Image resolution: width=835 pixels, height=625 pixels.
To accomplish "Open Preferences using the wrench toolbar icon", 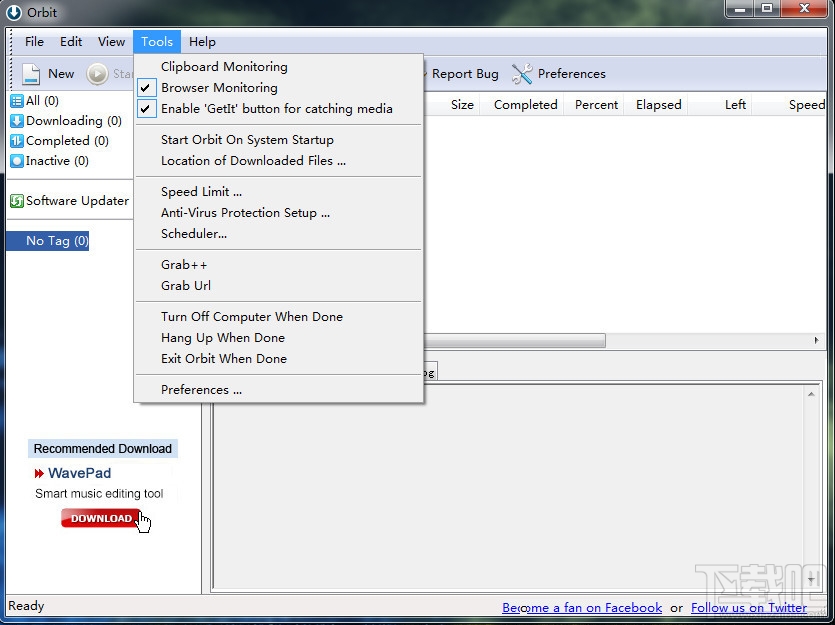I will point(522,73).
